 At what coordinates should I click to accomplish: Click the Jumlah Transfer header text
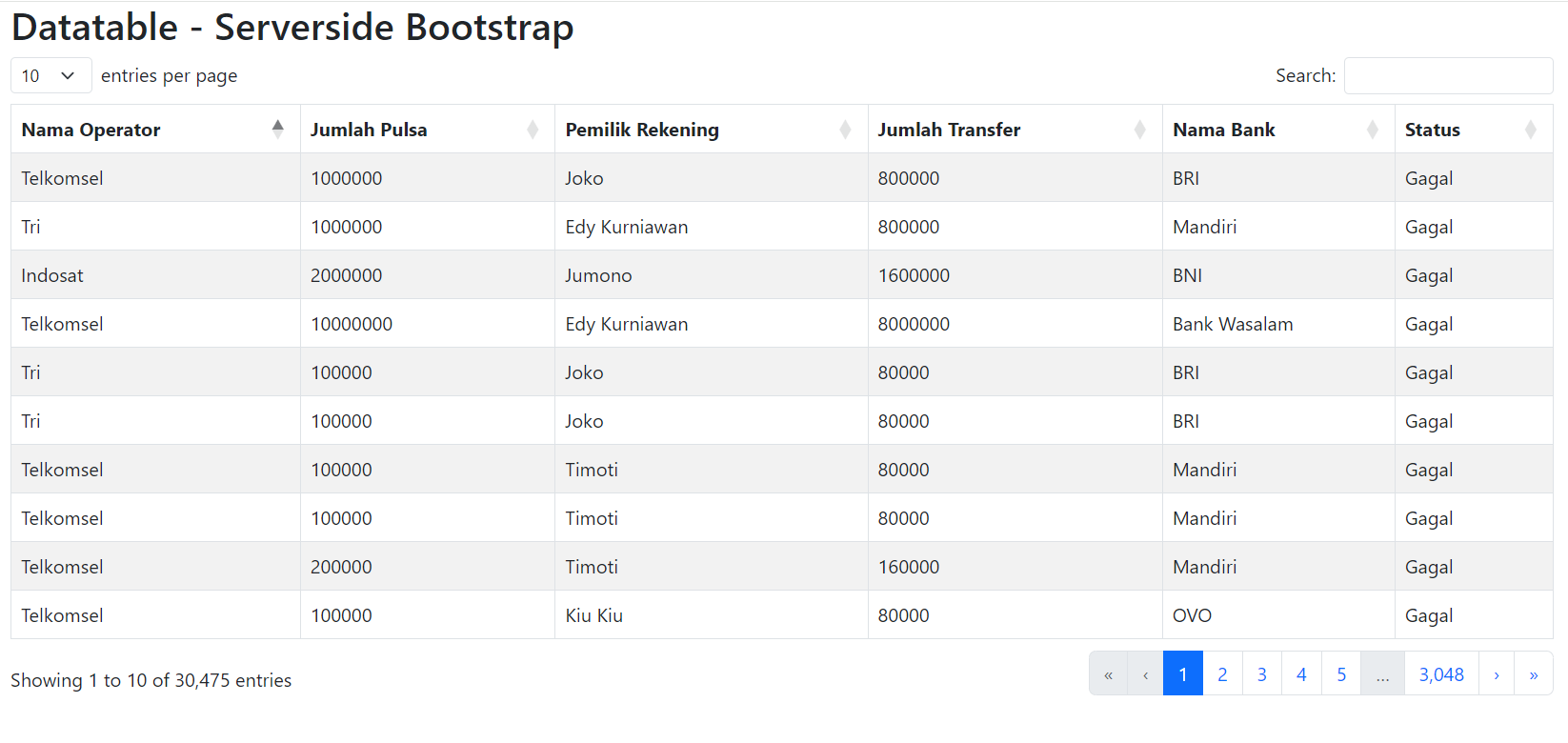pos(949,130)
